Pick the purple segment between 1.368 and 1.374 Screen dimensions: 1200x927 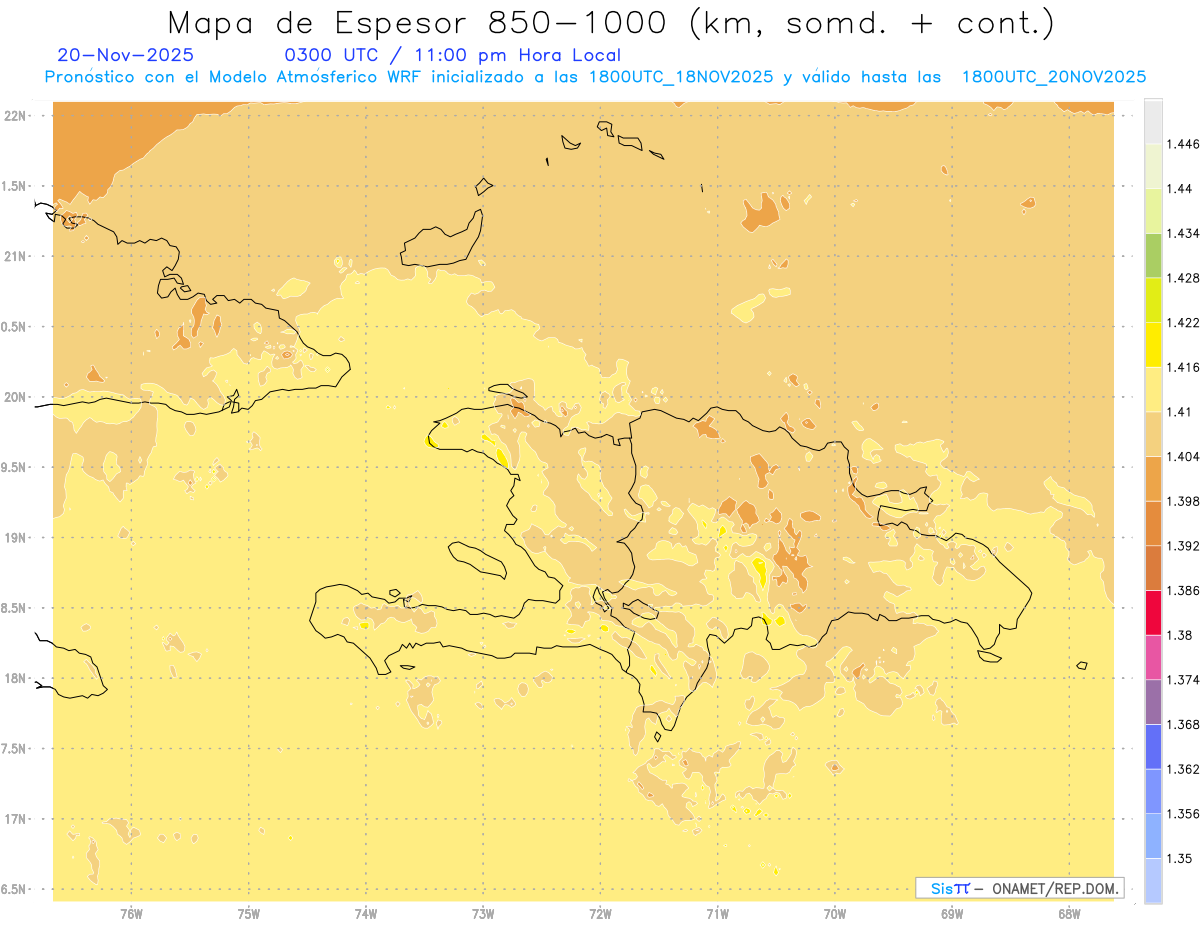click(1153, 701)
